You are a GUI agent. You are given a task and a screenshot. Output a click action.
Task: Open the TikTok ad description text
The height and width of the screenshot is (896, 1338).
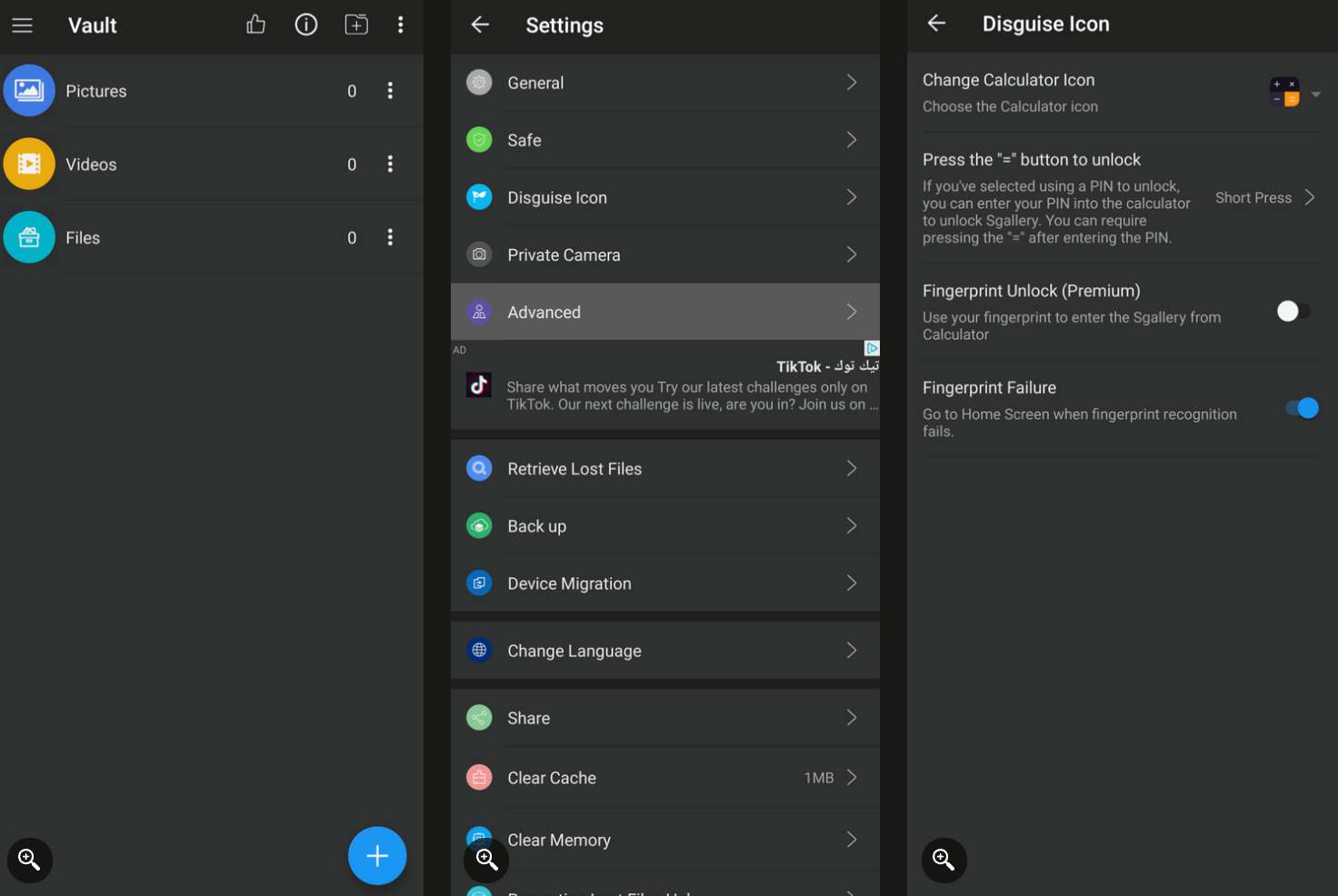coord(693,395)
